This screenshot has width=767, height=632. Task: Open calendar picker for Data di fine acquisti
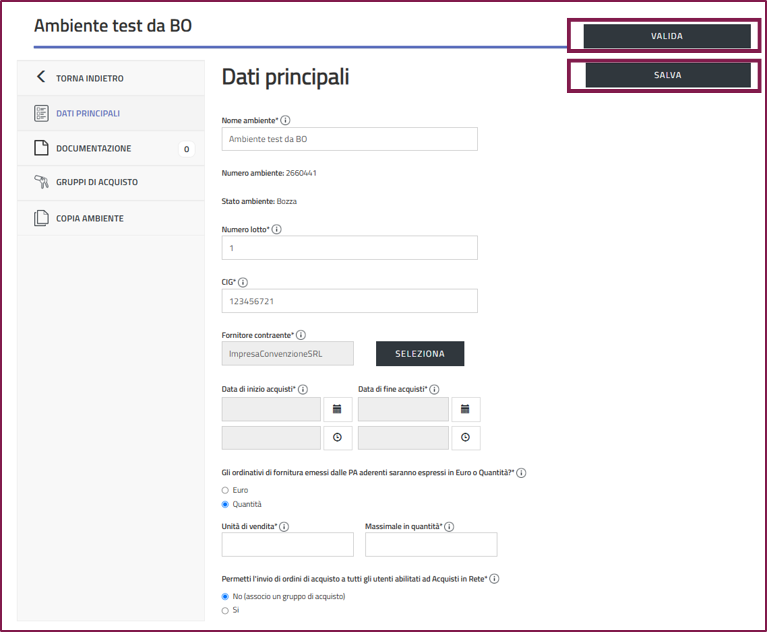tap(465, 409)
